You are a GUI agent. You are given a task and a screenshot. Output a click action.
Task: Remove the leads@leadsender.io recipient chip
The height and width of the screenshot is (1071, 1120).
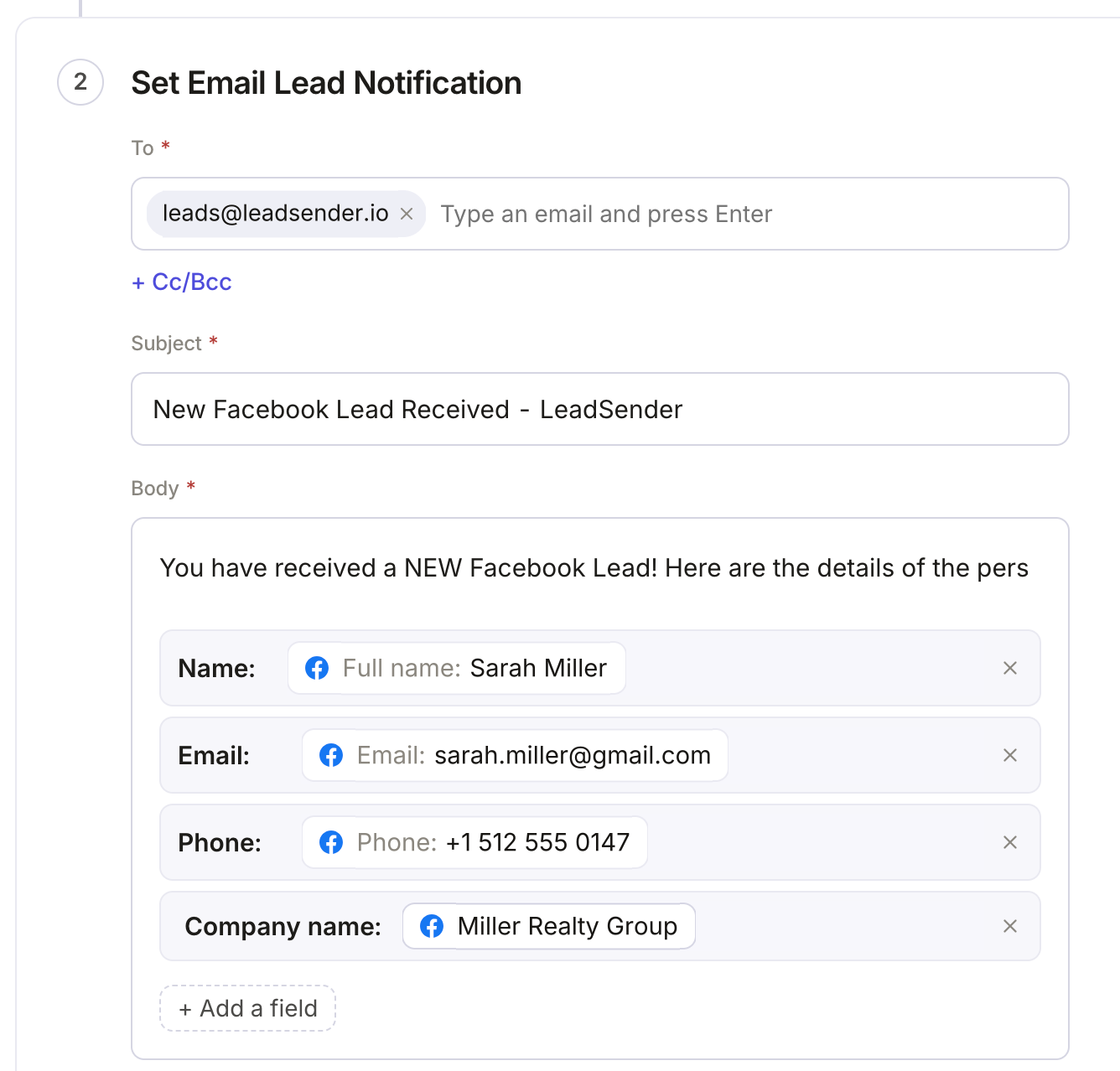point(407,214)
